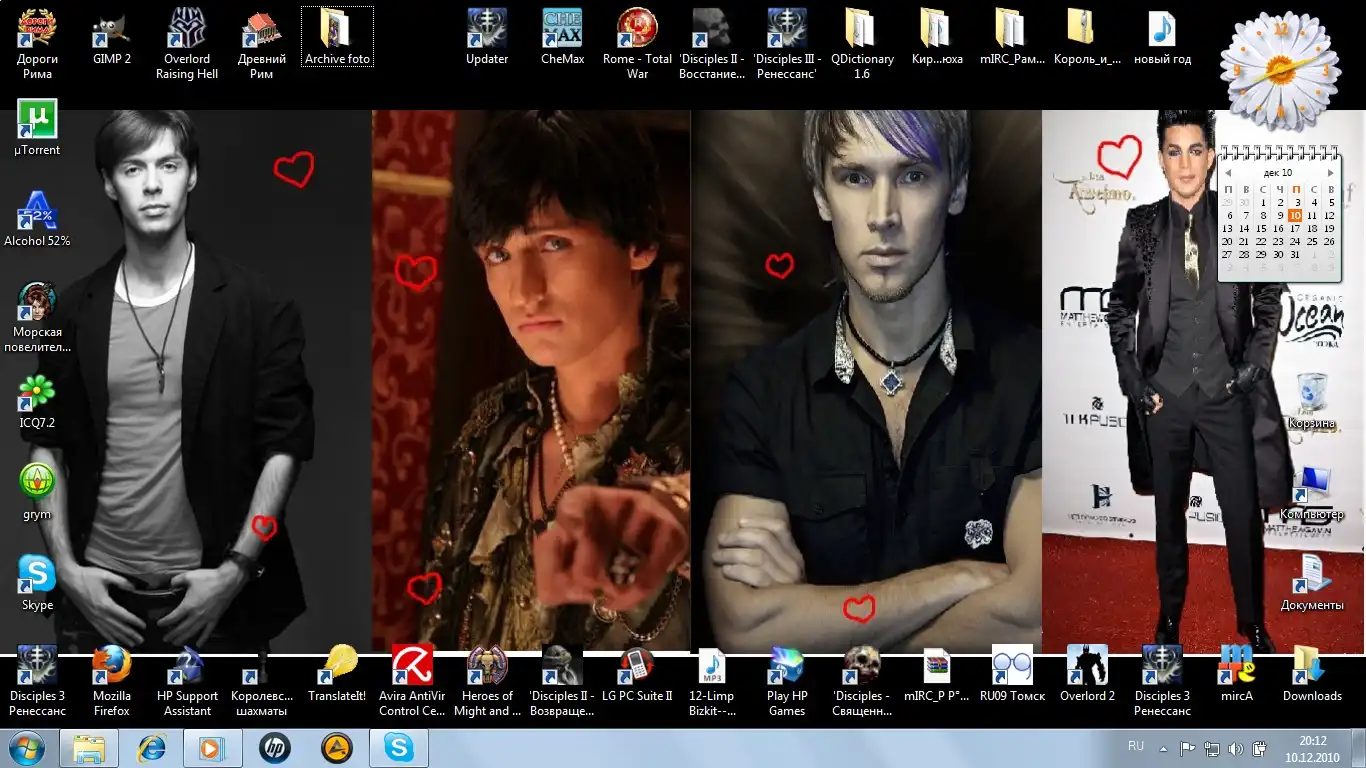Select the ICQ7.2 flower icon

[37, 394]
